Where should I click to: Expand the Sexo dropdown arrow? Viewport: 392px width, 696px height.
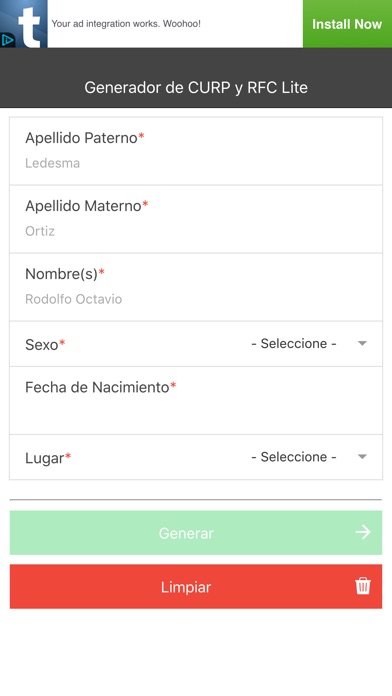point(362,343)
